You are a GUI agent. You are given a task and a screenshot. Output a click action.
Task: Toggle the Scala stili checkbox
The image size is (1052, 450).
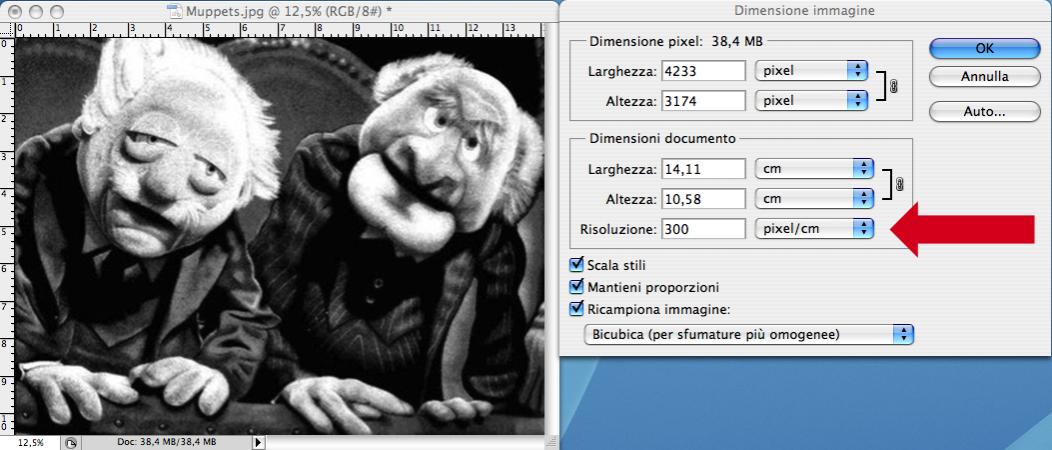pyautogui.click(x=576, y=264)
